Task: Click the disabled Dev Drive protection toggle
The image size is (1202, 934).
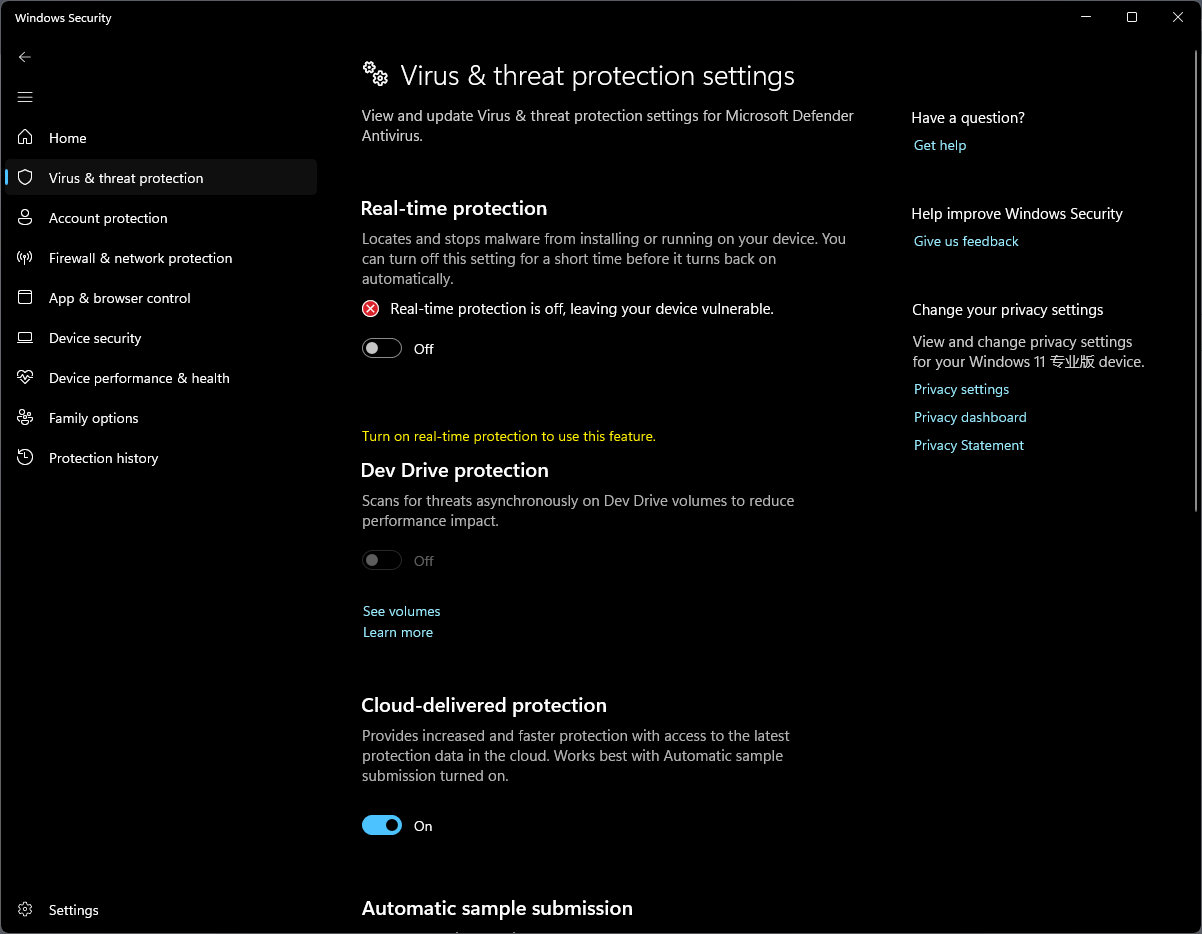Action: click(x=382, y=561)
